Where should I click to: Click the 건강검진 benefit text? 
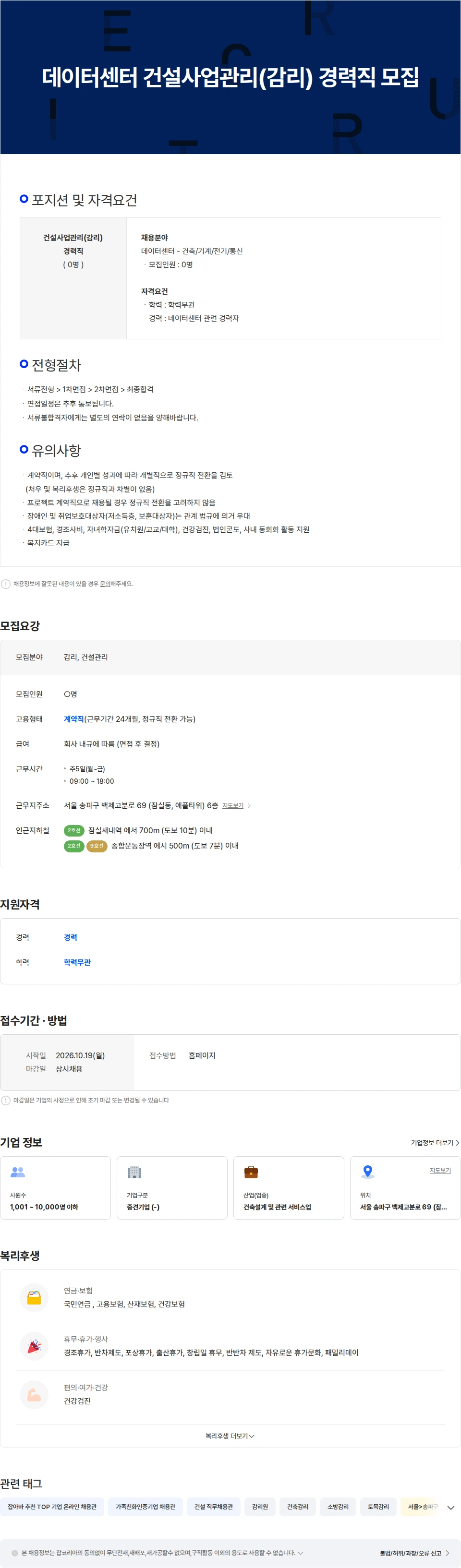point(77,1400)
